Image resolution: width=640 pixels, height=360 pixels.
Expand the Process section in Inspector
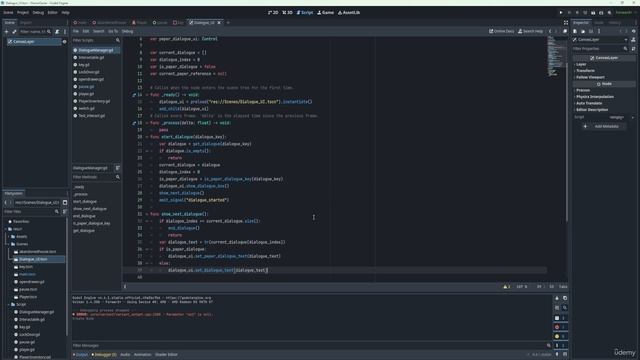click(582, 90)
